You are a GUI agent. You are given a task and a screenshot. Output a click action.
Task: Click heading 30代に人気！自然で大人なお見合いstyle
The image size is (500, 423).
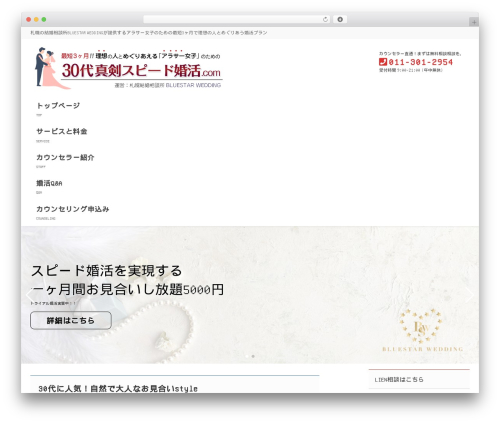pyautogui.click(x=118, y=389)
